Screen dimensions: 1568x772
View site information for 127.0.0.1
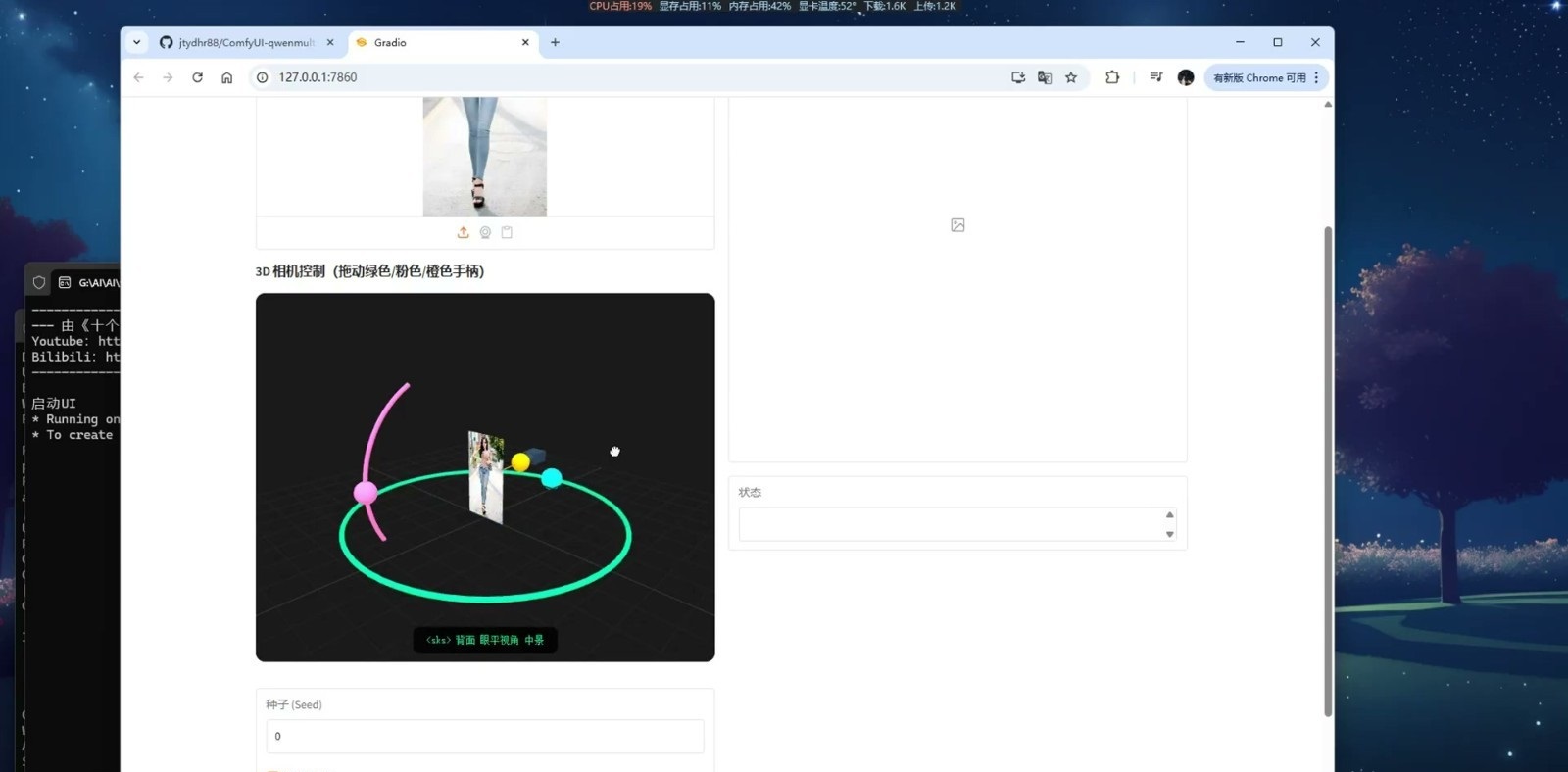coord(262,77)
